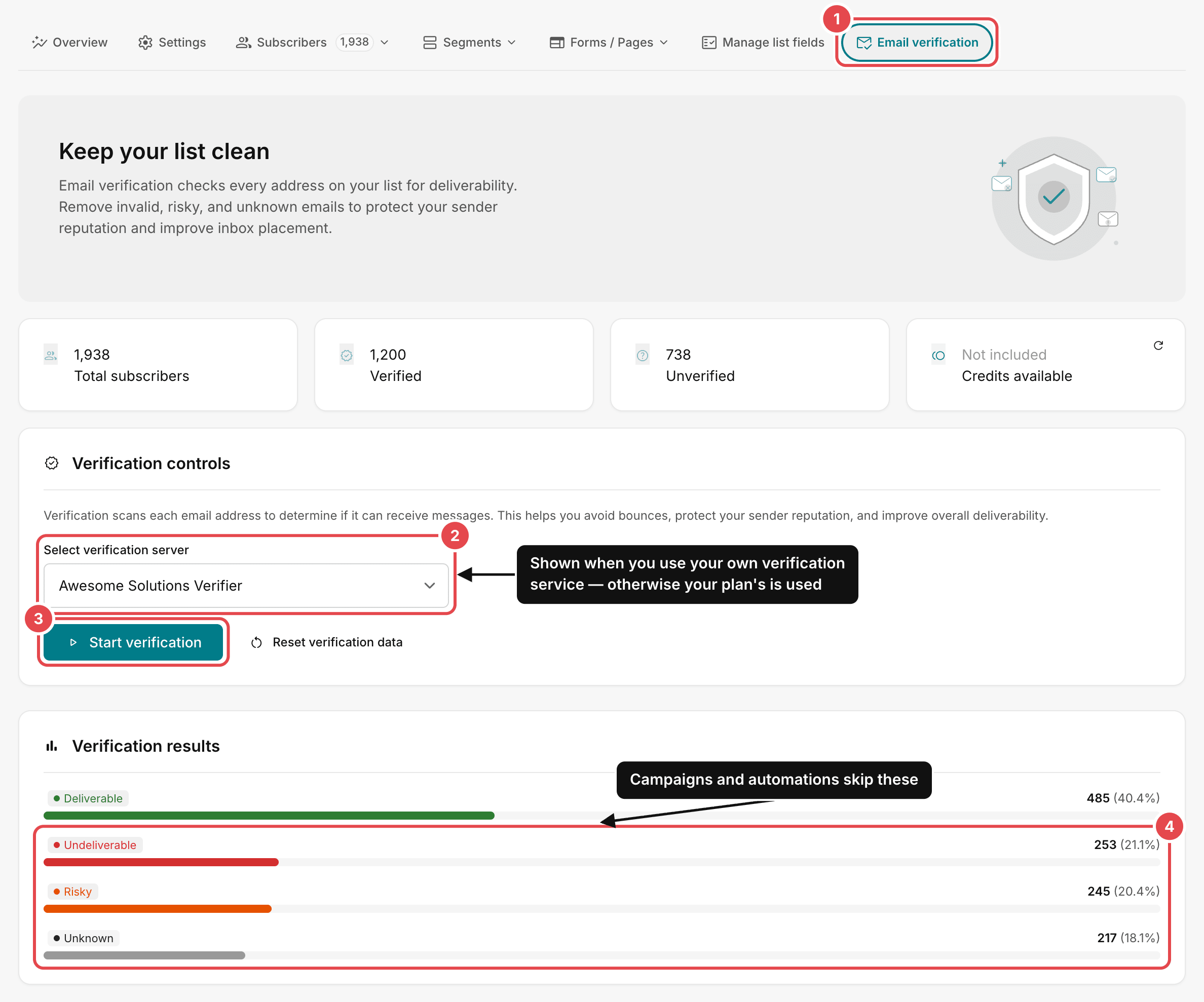1204x1002 pixels.
Task: Click the Credits available coins icon
Action: pyautogui.click(x=938, y=356)
